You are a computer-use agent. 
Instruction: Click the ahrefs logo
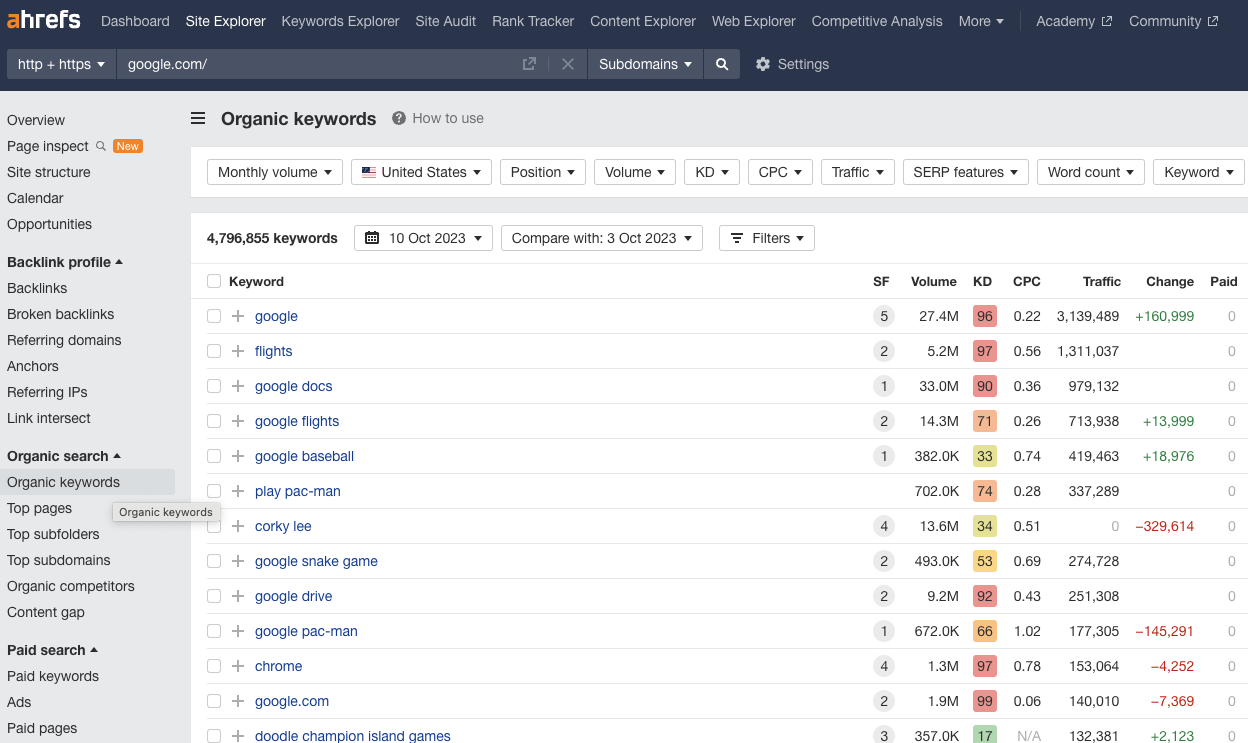coord(44,21)
